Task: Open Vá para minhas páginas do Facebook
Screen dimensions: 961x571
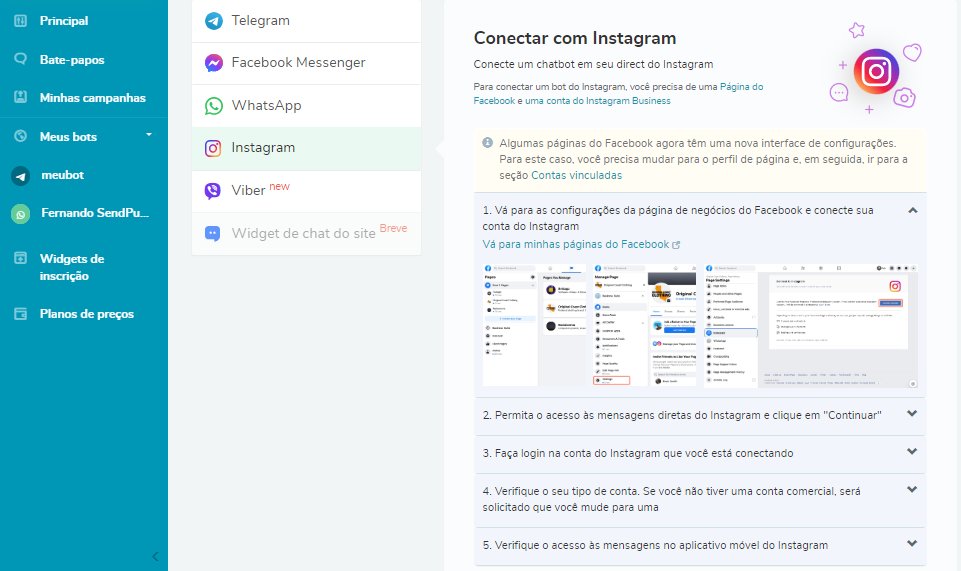Action: (575, 244)
